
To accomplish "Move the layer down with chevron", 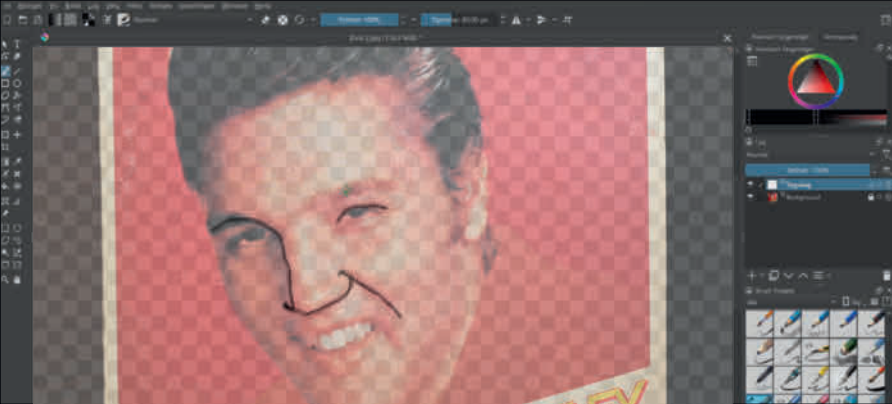I will 788,275.
